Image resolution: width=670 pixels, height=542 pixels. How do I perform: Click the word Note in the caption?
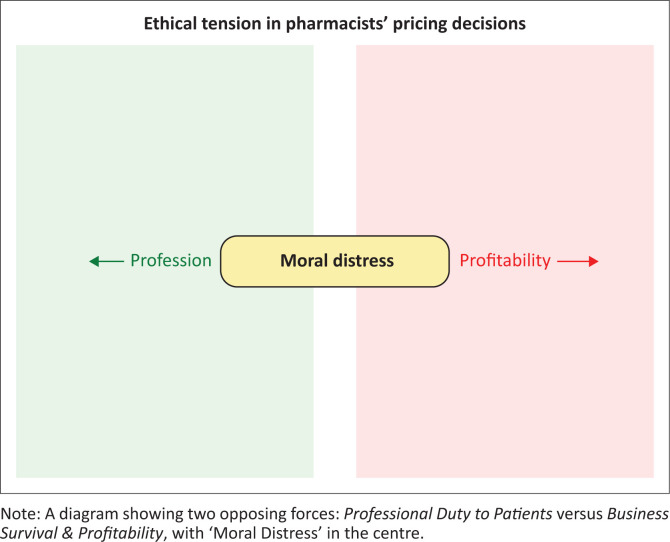[18, 513]
